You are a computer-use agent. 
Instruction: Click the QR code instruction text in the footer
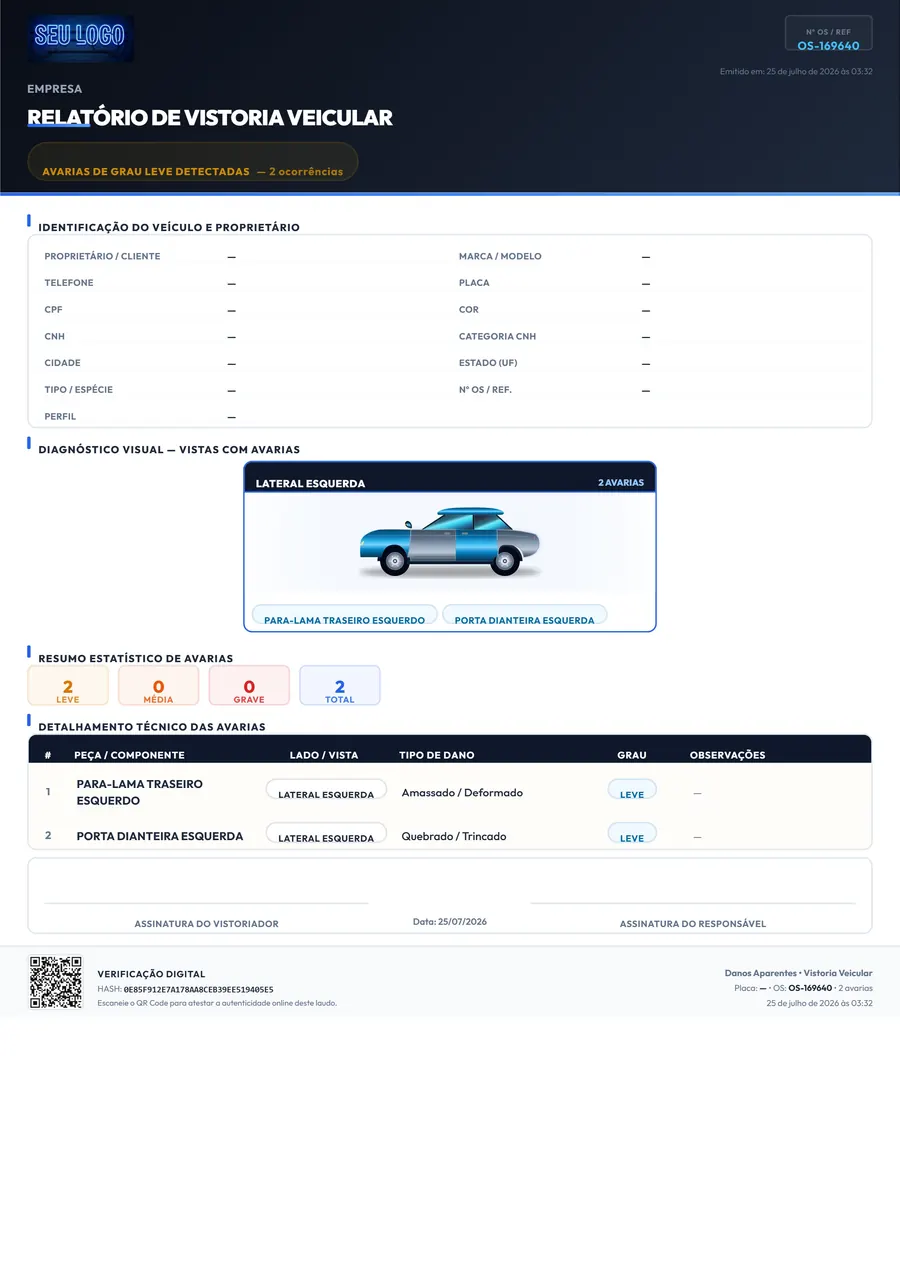point(217,1003)
